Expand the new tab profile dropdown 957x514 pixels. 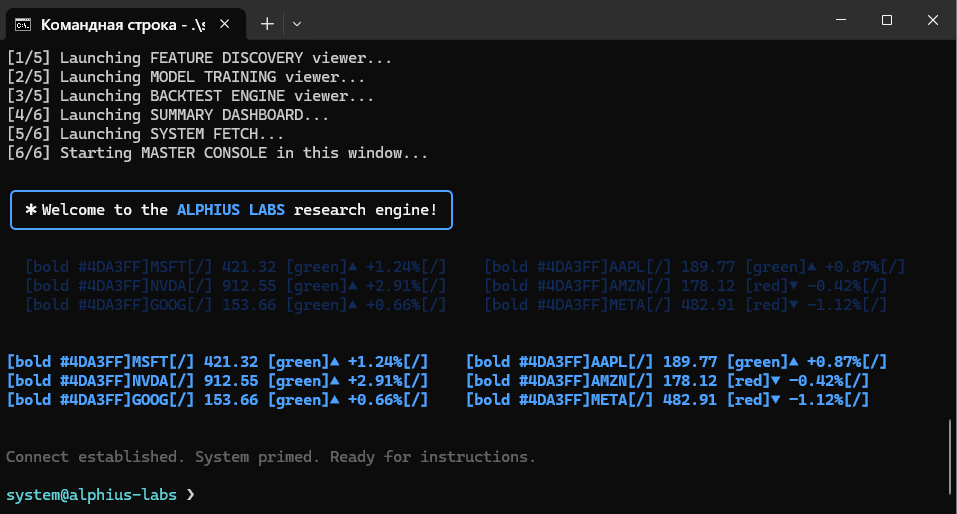point(297,24)
